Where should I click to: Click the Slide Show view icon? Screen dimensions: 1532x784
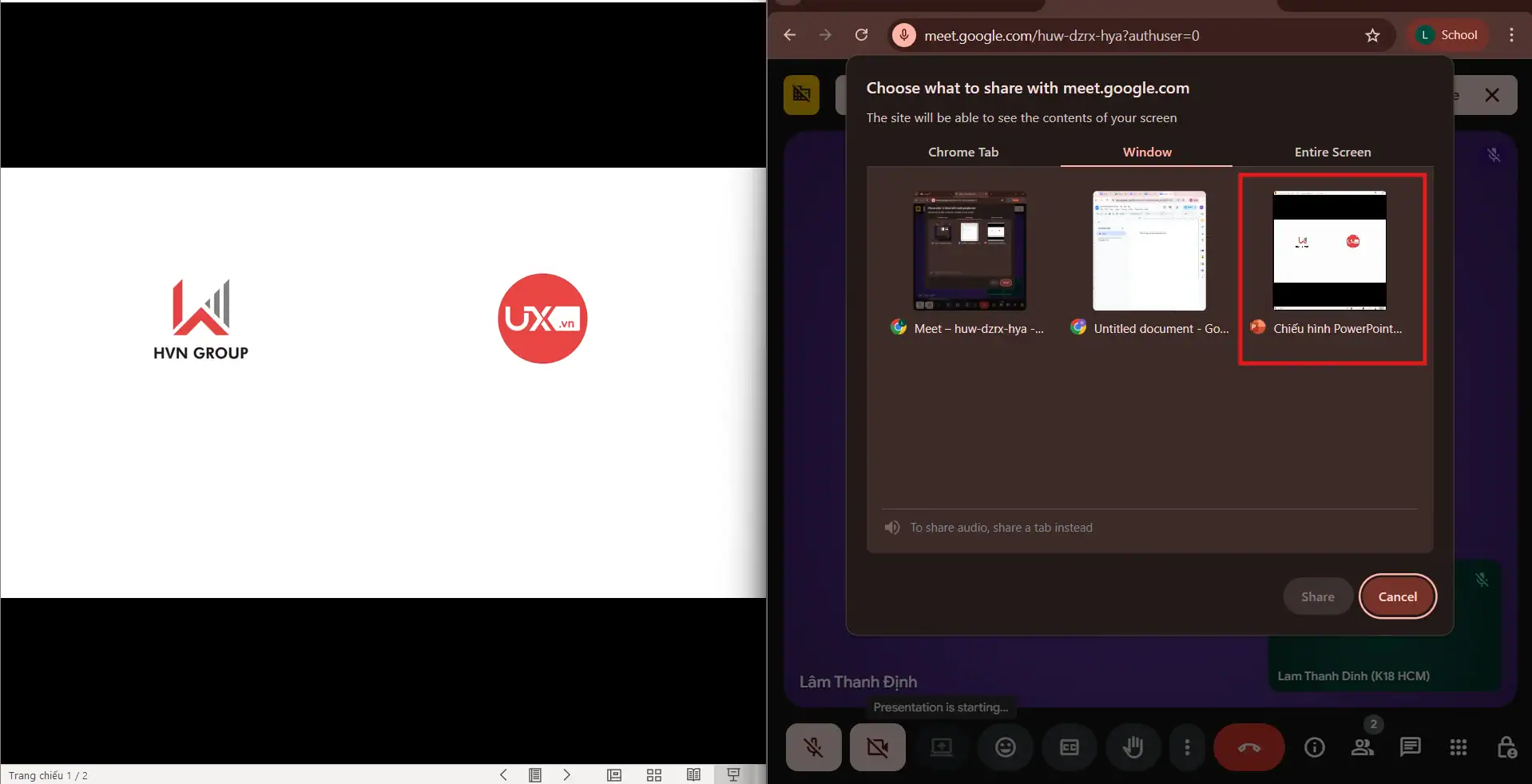[733, 774]
